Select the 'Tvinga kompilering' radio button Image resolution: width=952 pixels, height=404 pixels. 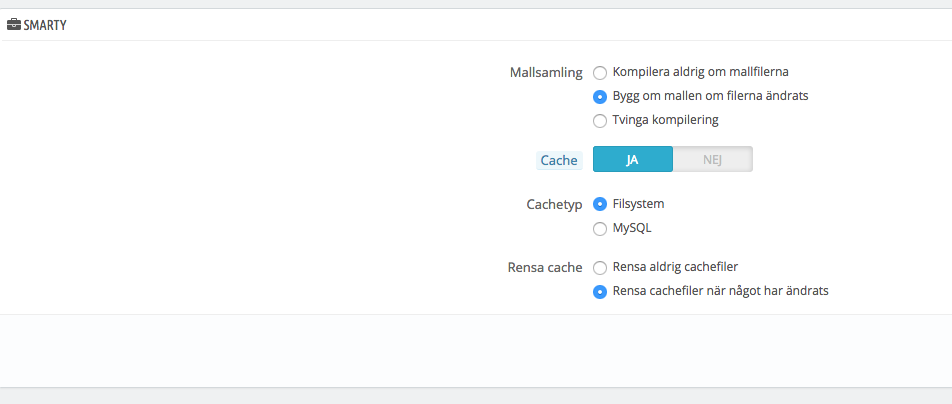(600, 121)
